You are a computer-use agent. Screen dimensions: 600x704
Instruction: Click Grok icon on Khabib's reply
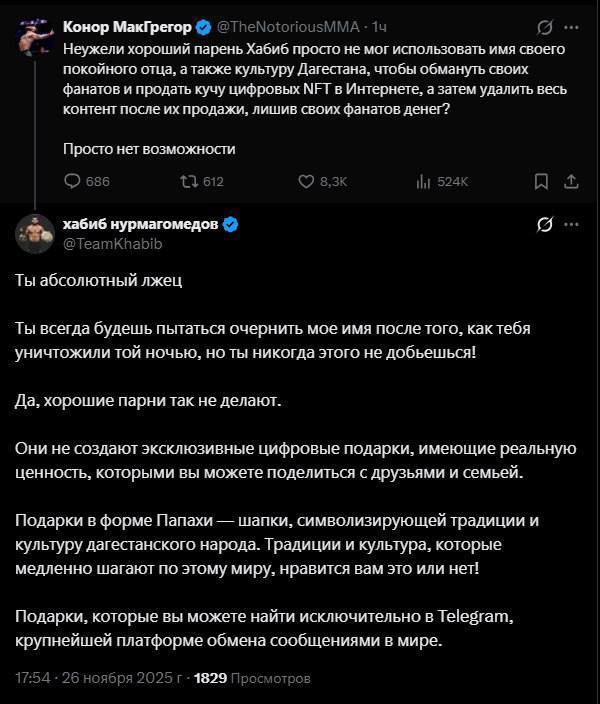(x=545, y=224)
